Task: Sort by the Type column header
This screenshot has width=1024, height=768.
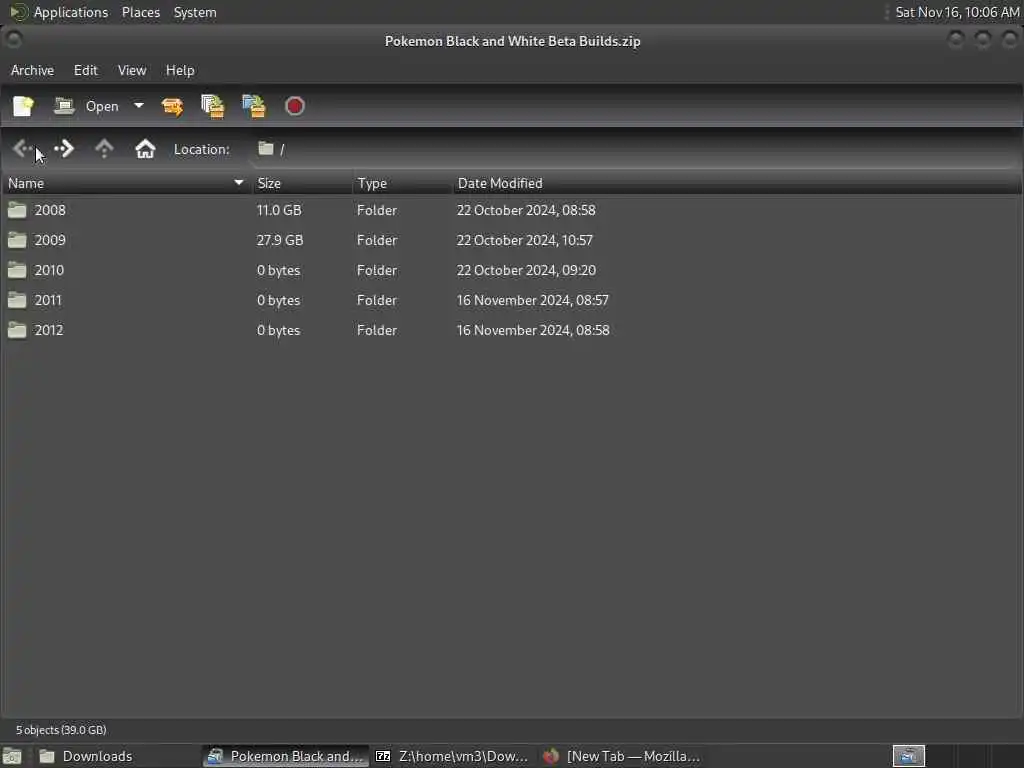Action: coord(402,184)
